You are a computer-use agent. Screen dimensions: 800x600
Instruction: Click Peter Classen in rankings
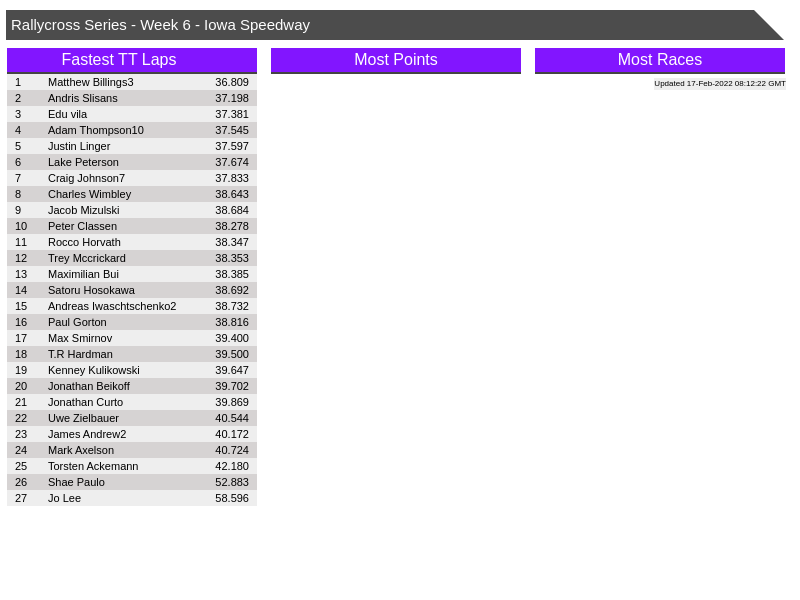pyautogui.click(x=82, y=226)
